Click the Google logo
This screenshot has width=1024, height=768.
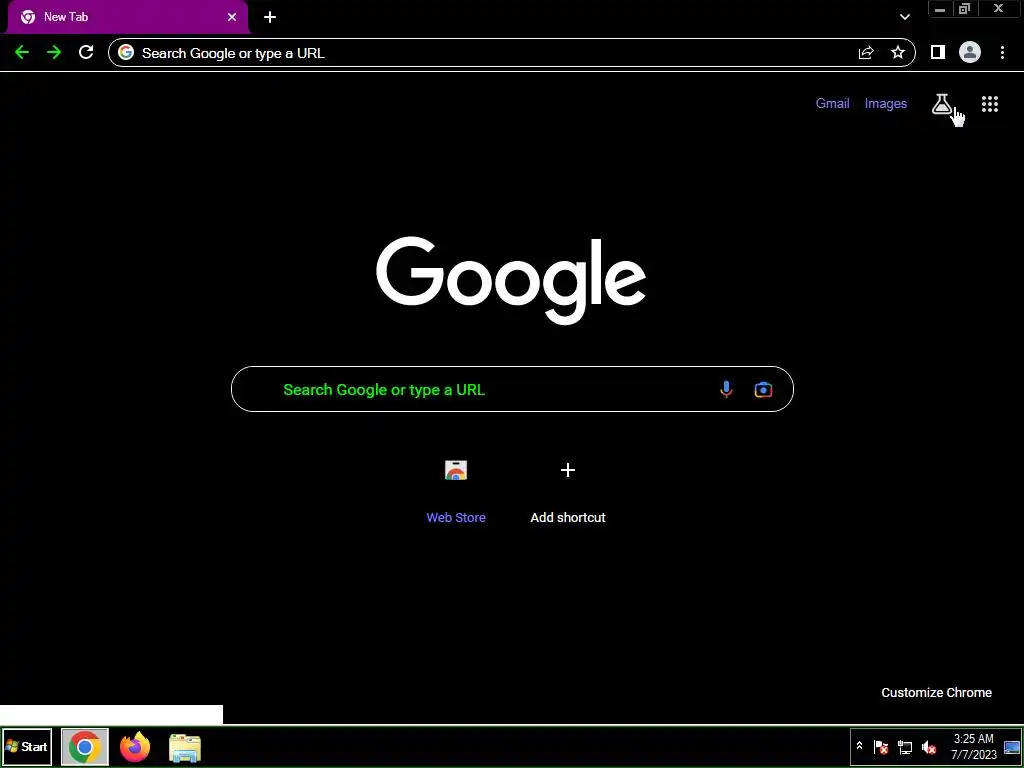(511, 280)
